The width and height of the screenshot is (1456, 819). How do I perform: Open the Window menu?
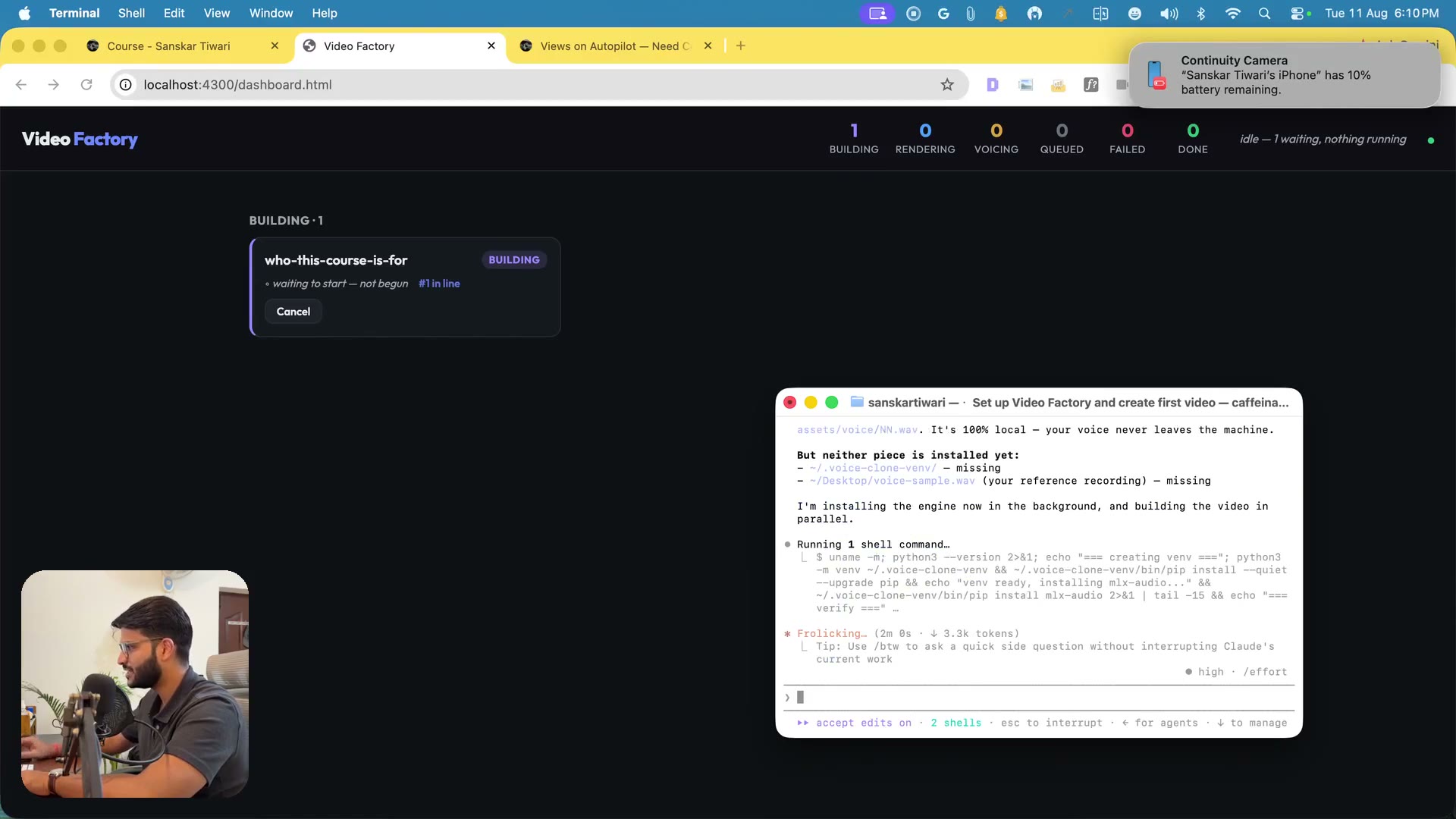click(271, 13)
